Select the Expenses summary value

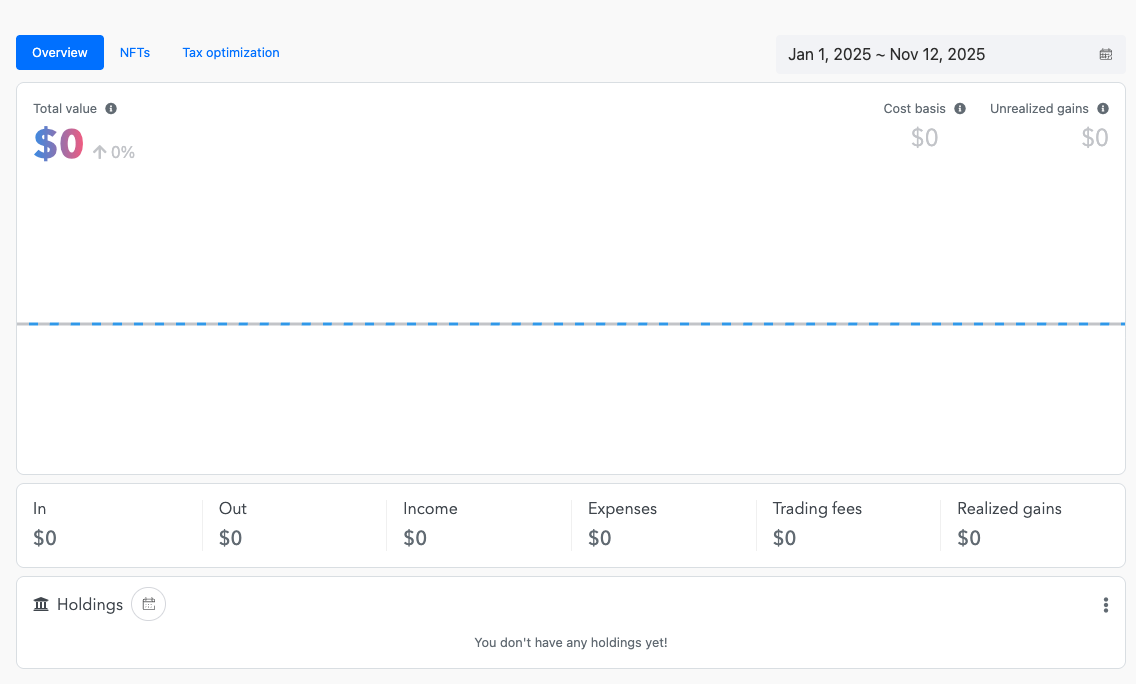600,538
